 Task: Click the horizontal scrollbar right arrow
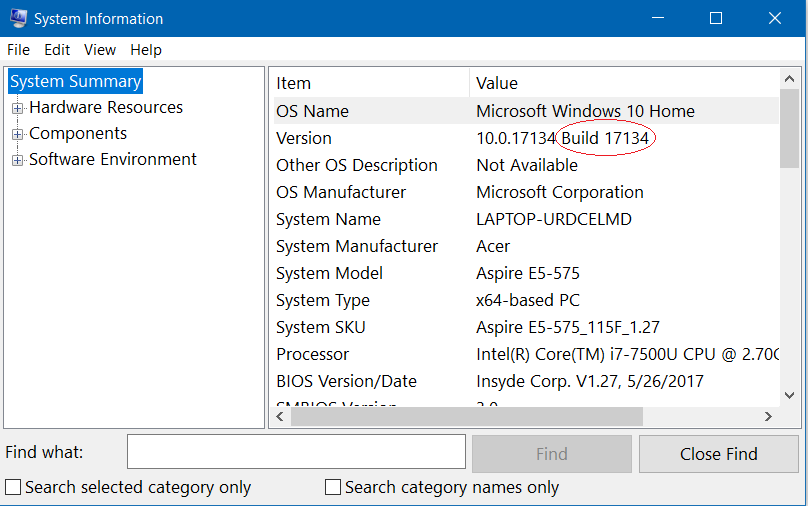(x=768, y=417)
